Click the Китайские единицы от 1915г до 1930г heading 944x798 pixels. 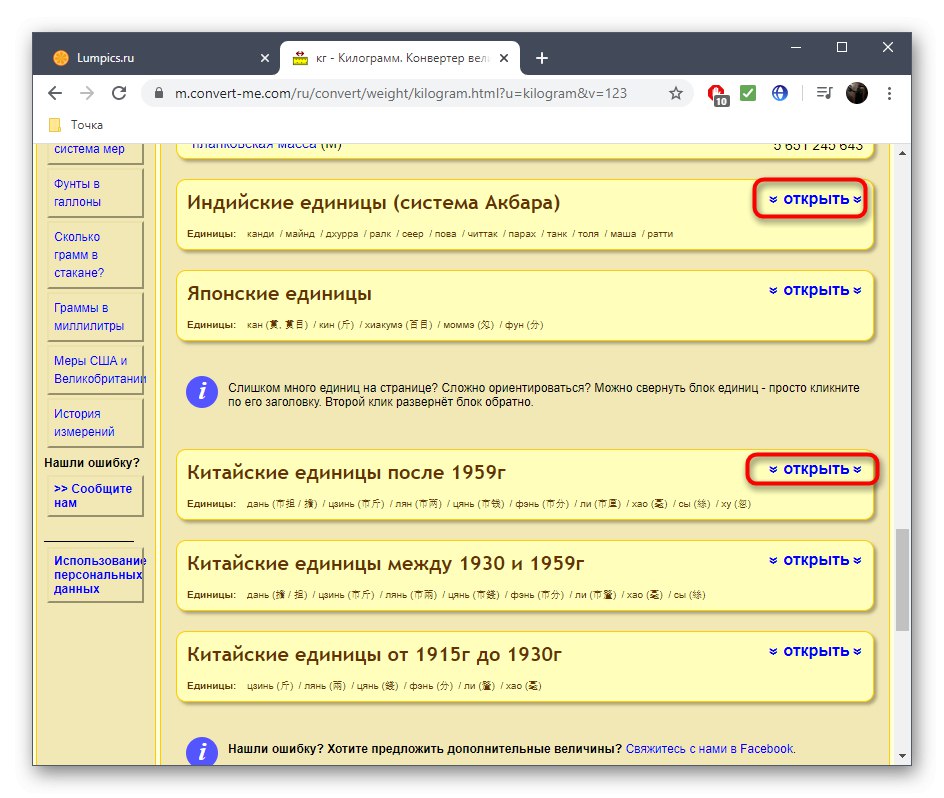click(374, 654)
